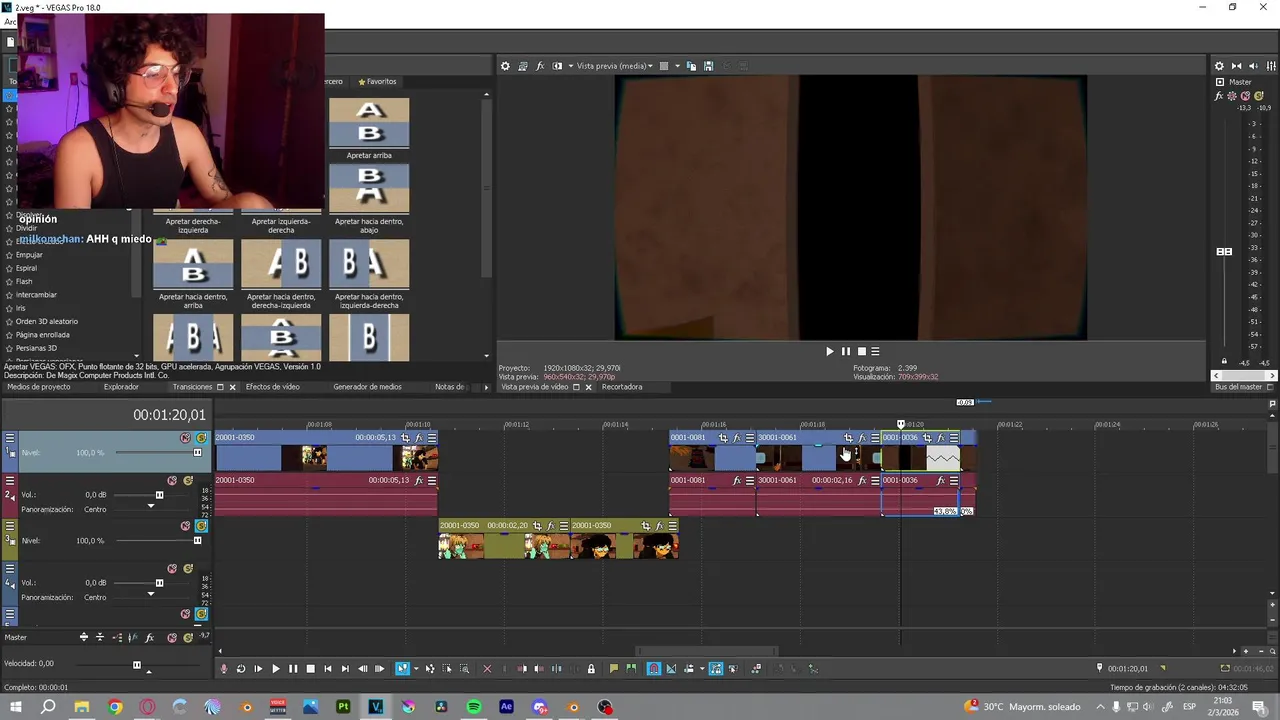Toggle split screen view in preview toolbar
The height and width of the screenshot is (720, 1280).
point(557,66)
